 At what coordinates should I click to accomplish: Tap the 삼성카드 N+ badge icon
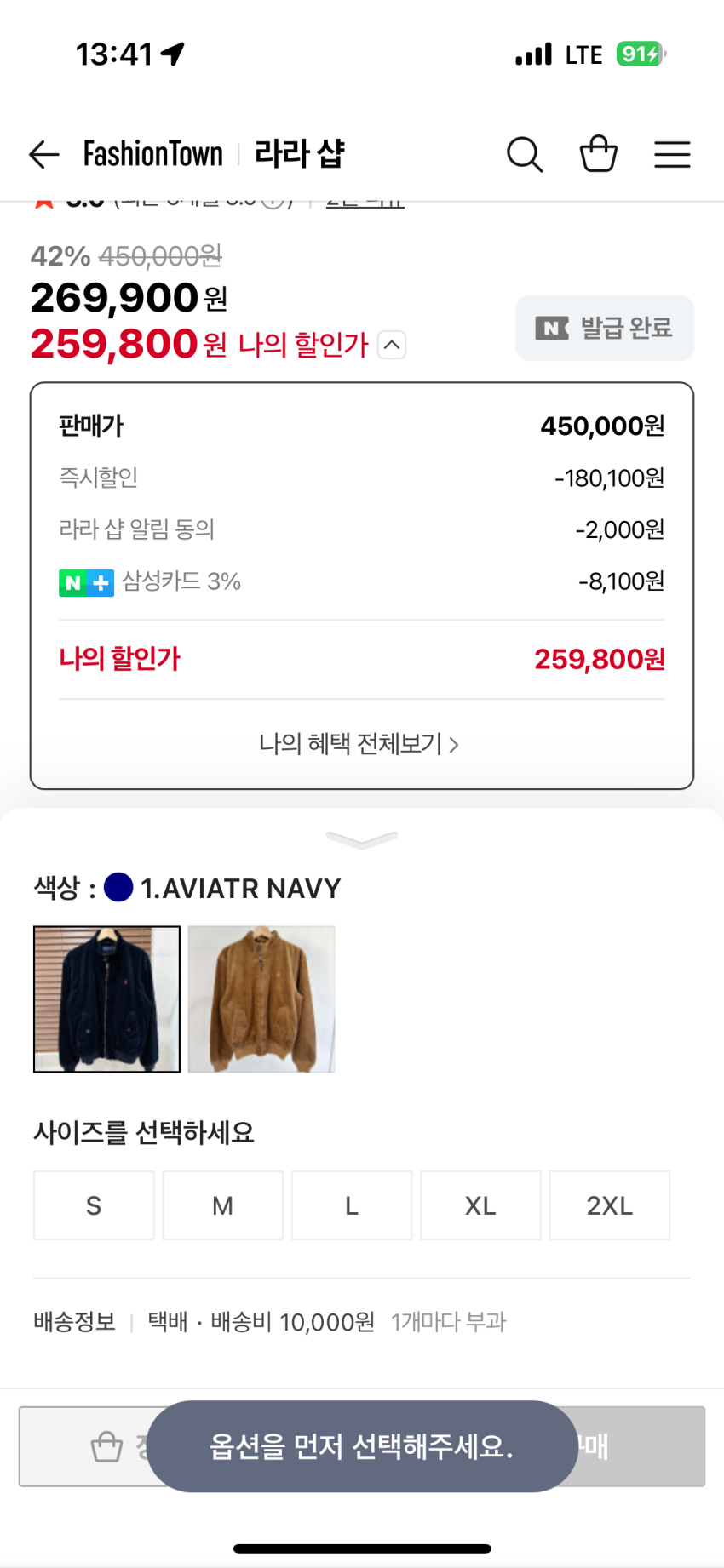click(x=86, y=583)
